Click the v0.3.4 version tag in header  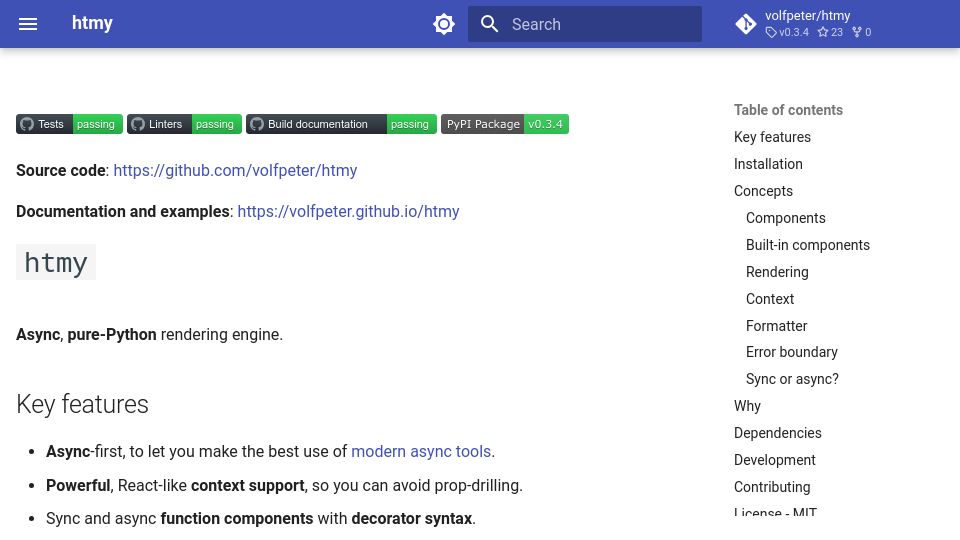click(787, 32)
